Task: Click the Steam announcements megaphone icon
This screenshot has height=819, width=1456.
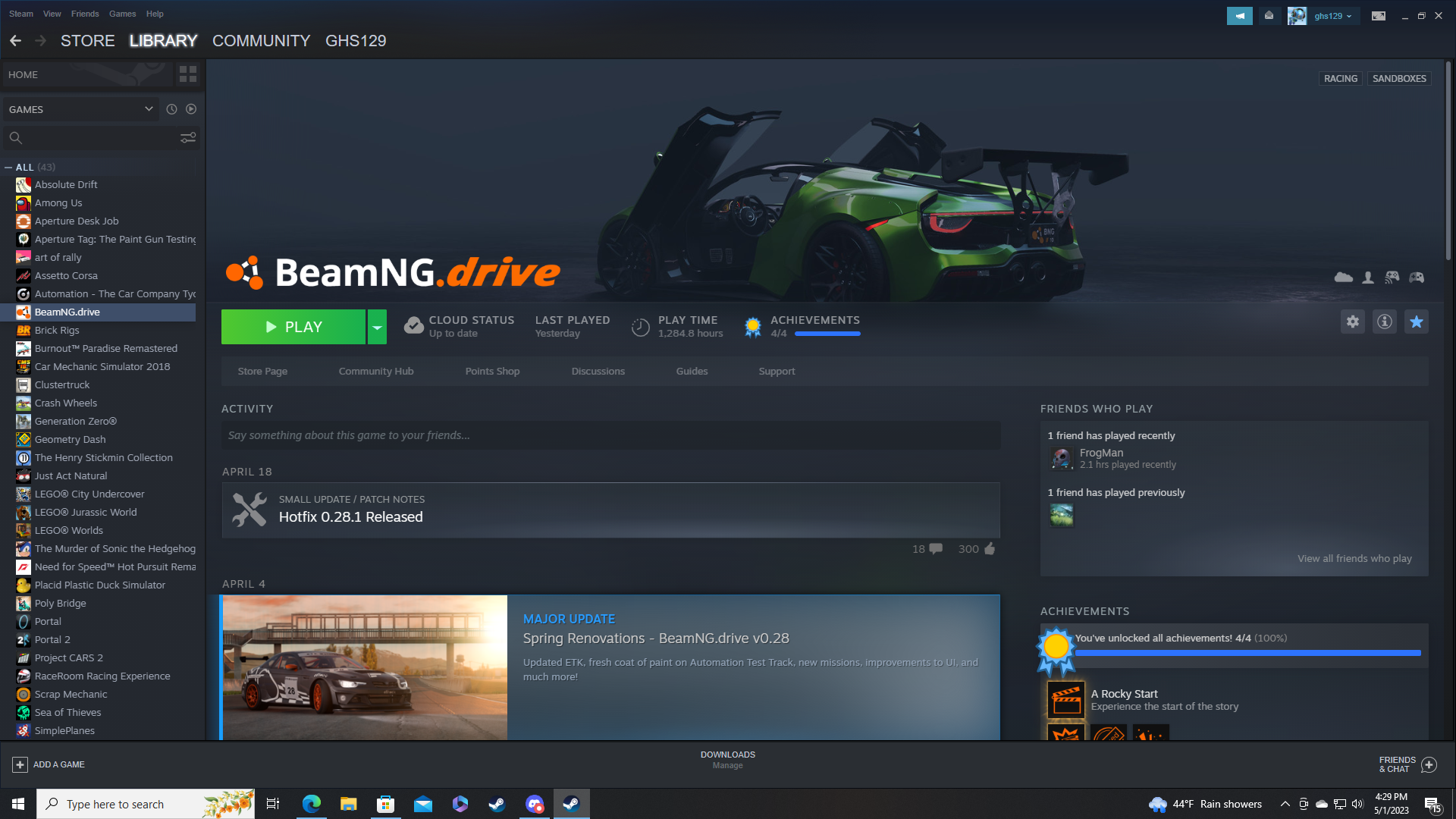Action: pos(1240,15)
